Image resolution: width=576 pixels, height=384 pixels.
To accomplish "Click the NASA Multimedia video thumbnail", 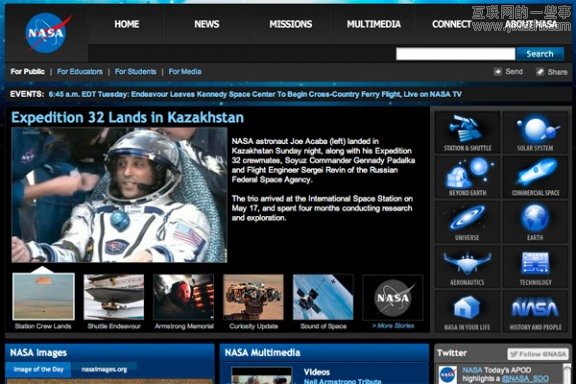I will coord(262,376).
